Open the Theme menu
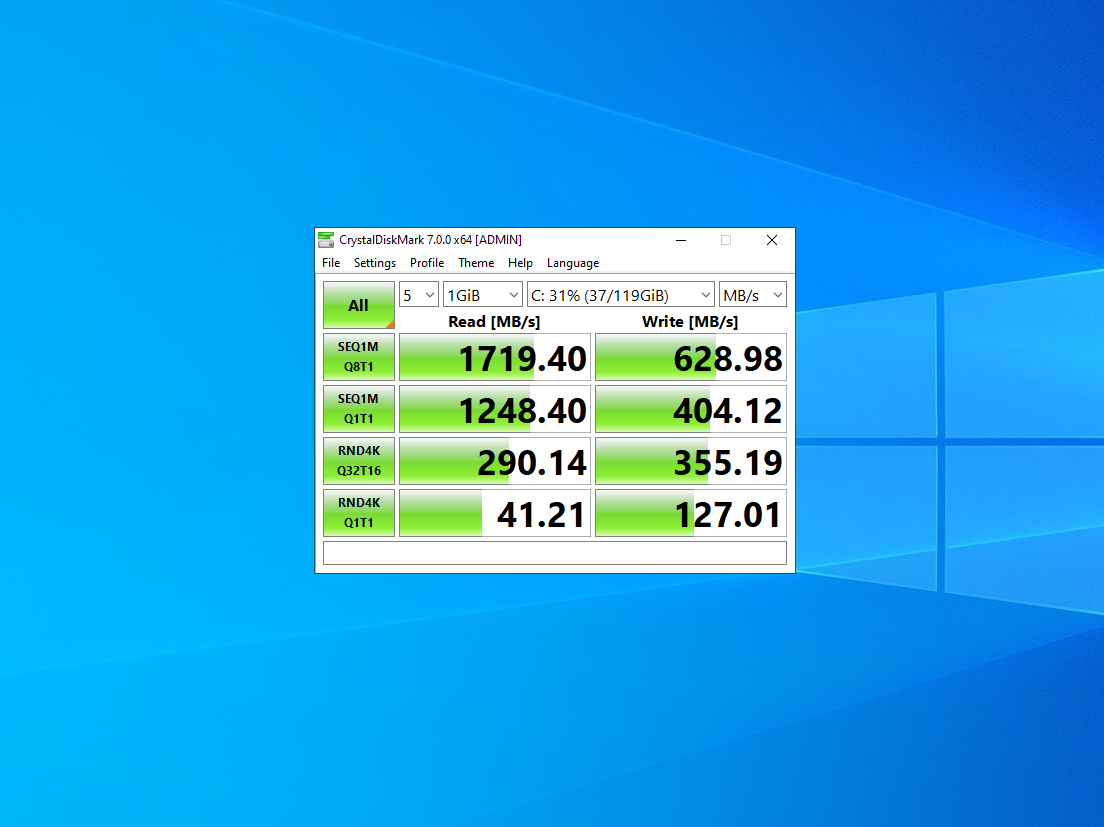The height and width of the screenshot is (827, 1104). tap(476, 263)
